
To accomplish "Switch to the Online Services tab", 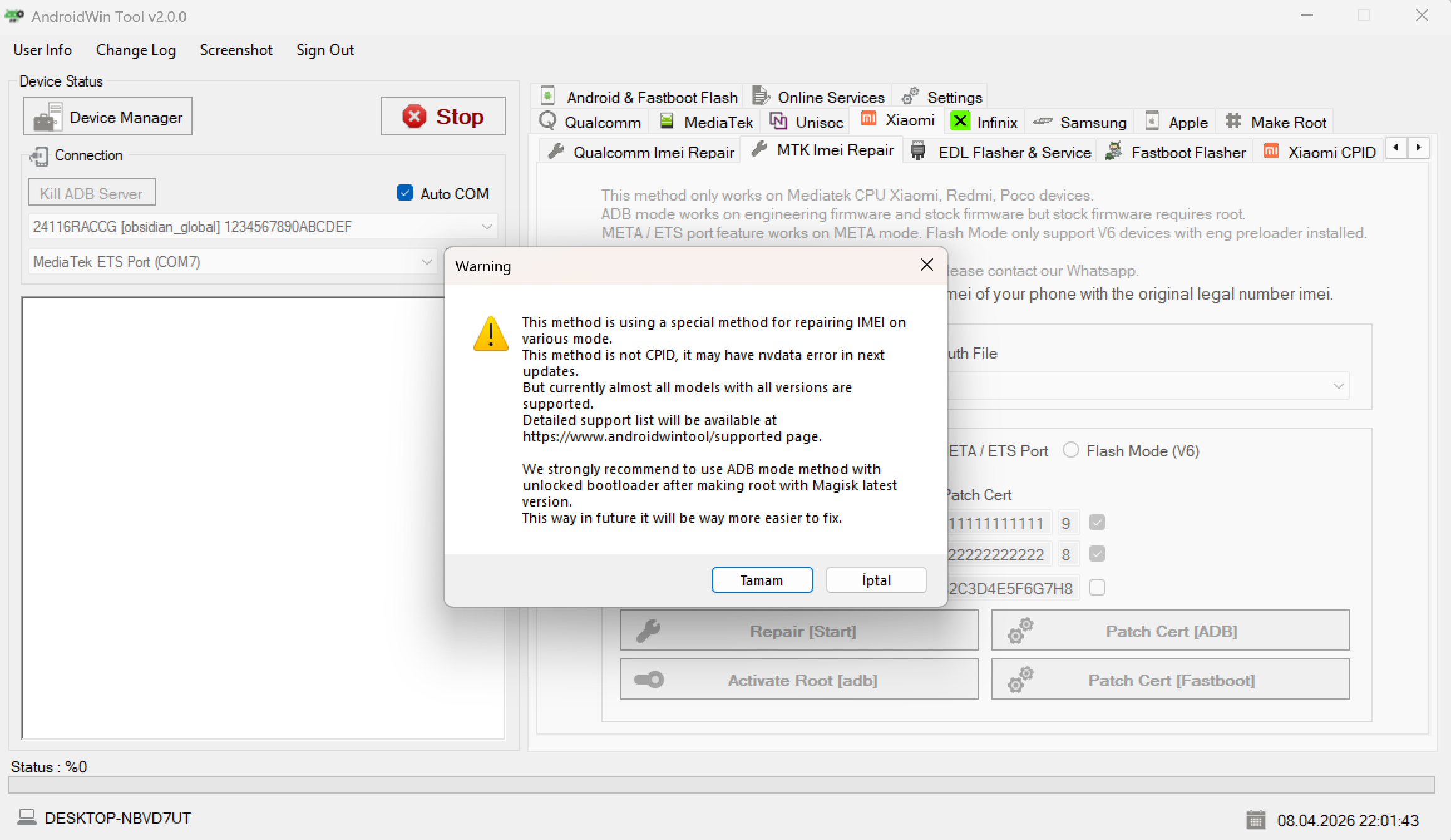I will tap(818, 96).
